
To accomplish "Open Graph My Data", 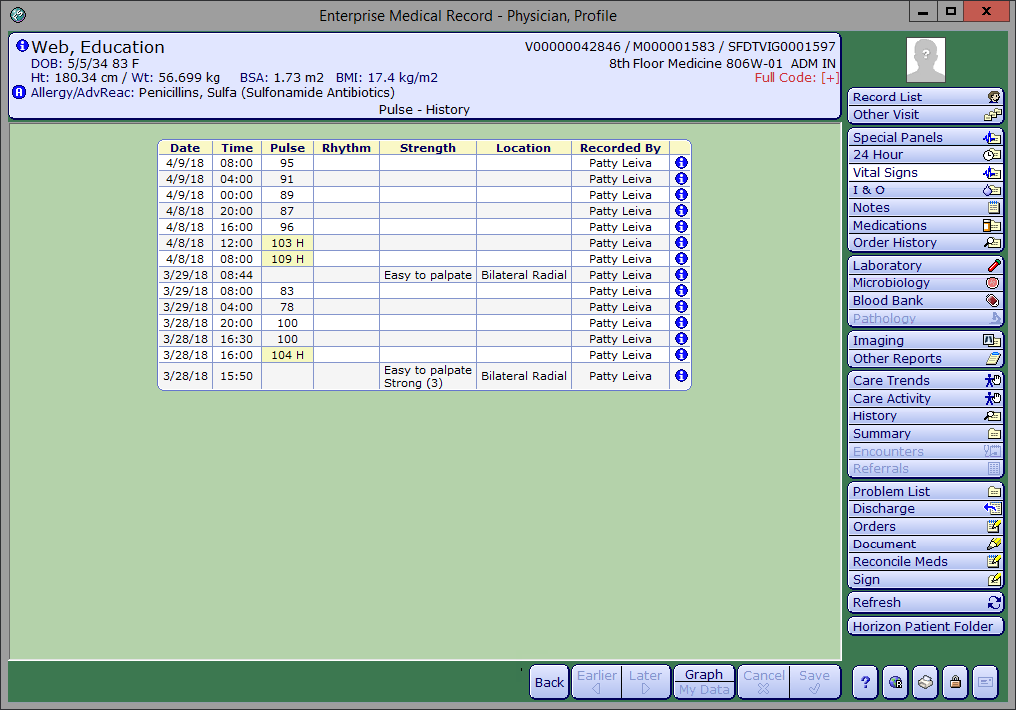I will click(x=704, y=682).
